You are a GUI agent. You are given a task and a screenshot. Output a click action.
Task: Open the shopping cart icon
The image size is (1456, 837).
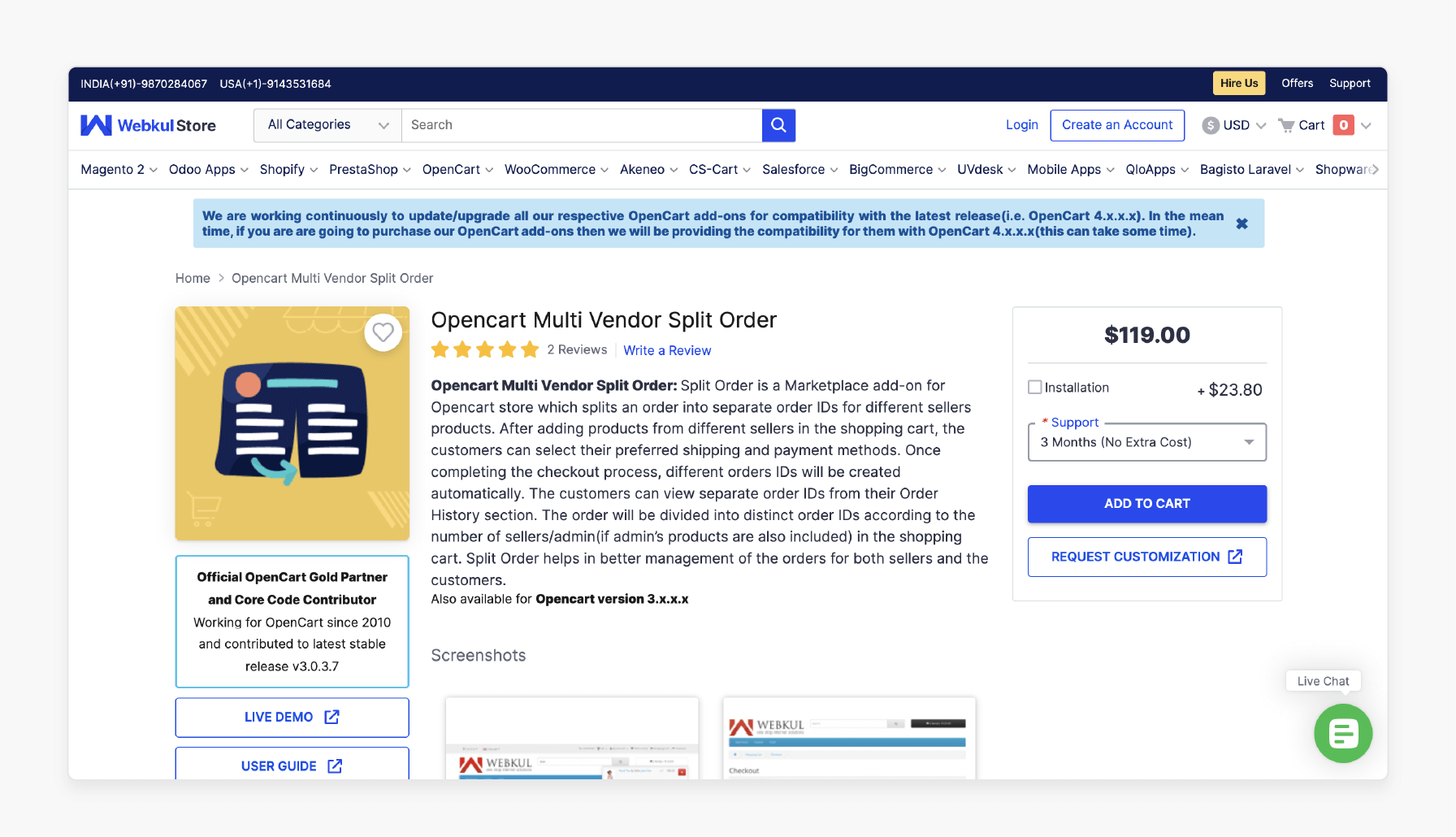tap(1286, 125)
